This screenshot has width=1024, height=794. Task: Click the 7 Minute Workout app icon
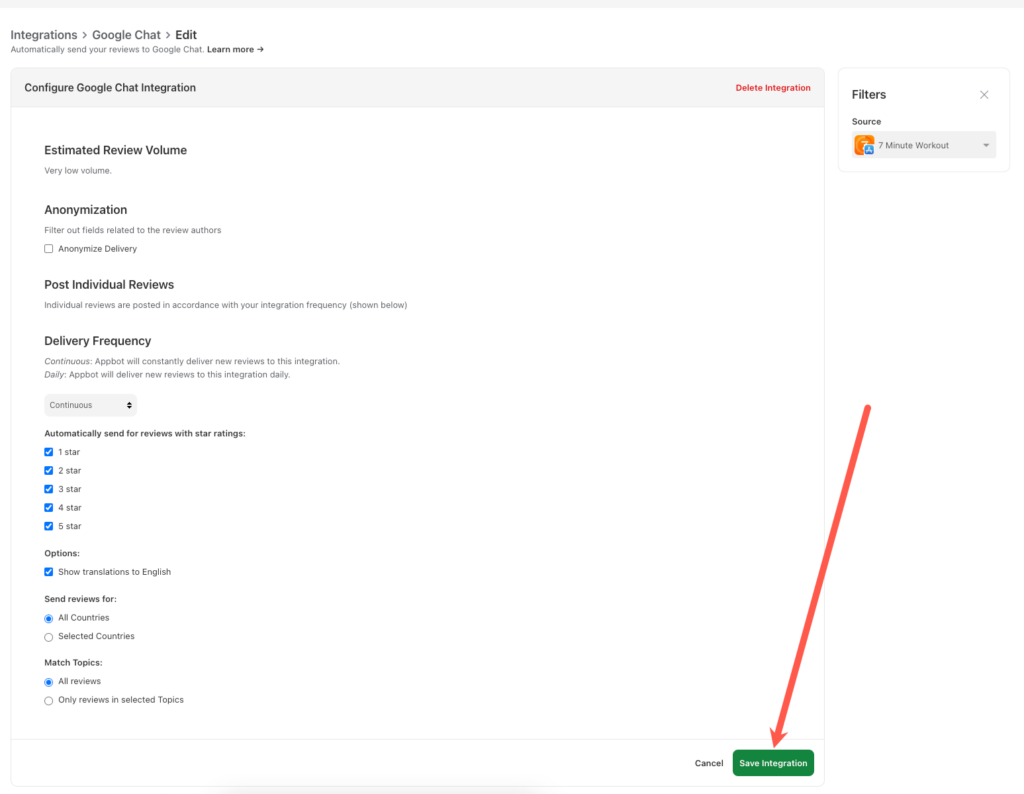(x=864, y=143)
